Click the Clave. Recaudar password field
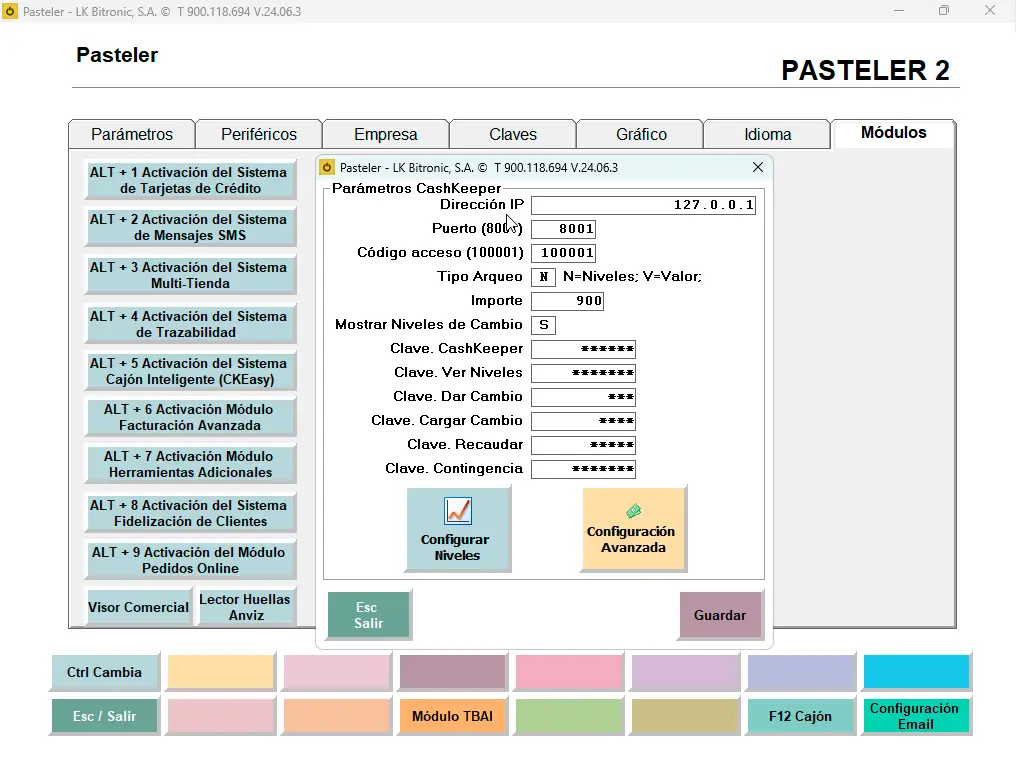This screenshot has width=1016, height=783. click(x=583, y=445)
